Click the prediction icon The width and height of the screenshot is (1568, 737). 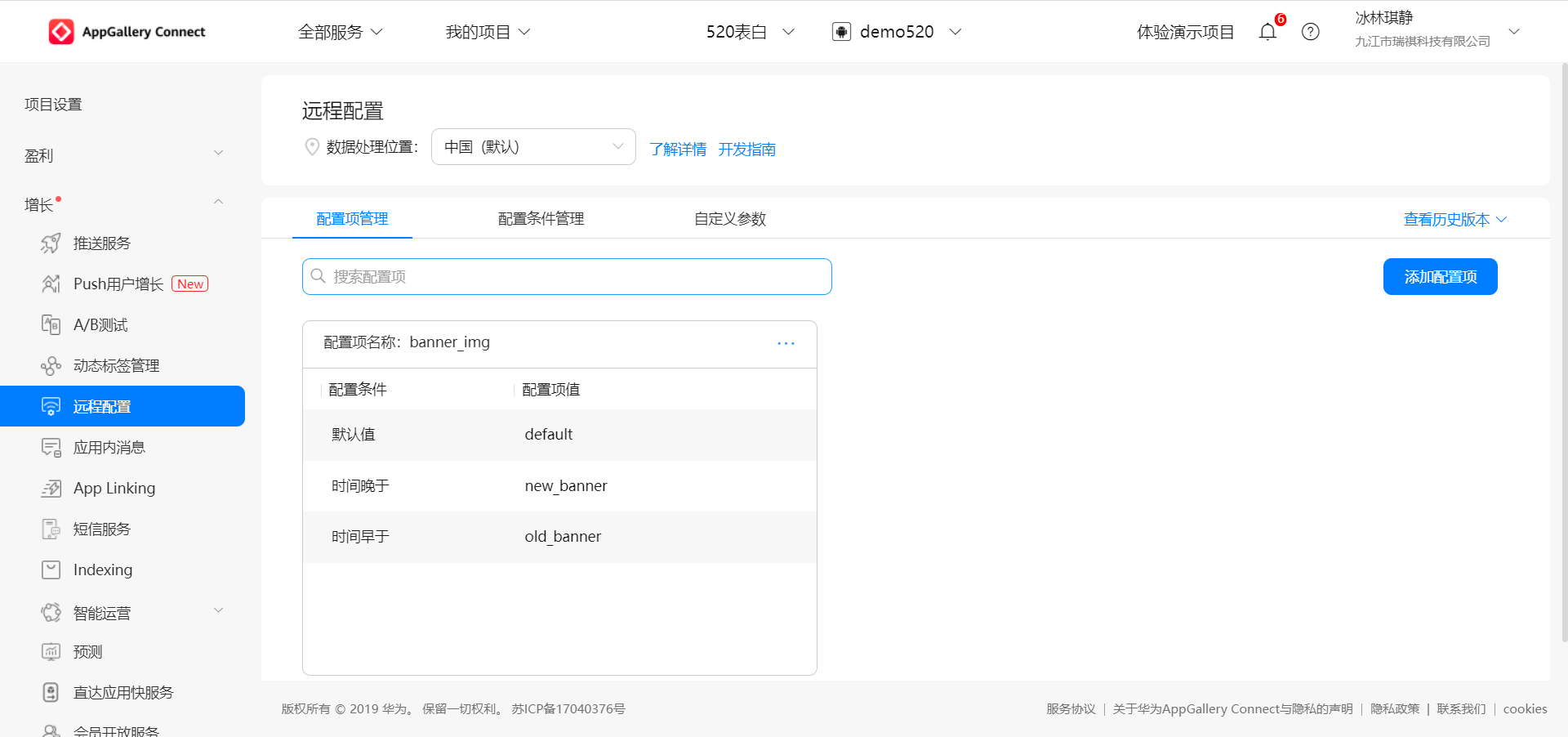coord(51,651)
